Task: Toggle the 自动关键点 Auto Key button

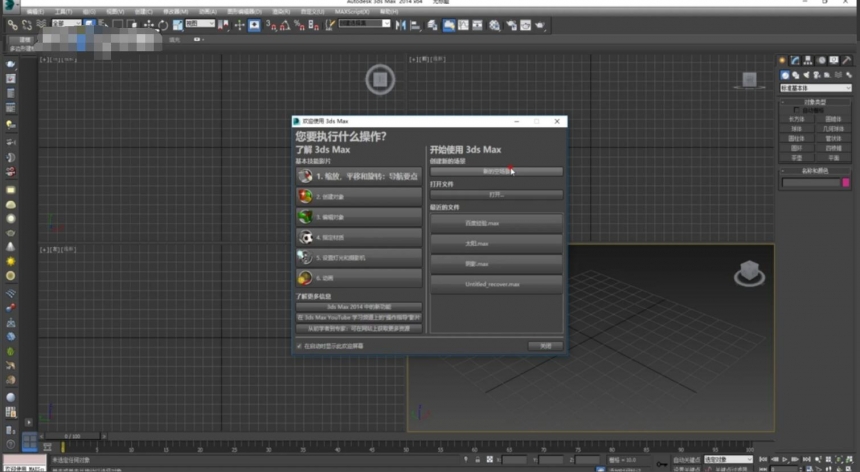Action: pos(687,460)
